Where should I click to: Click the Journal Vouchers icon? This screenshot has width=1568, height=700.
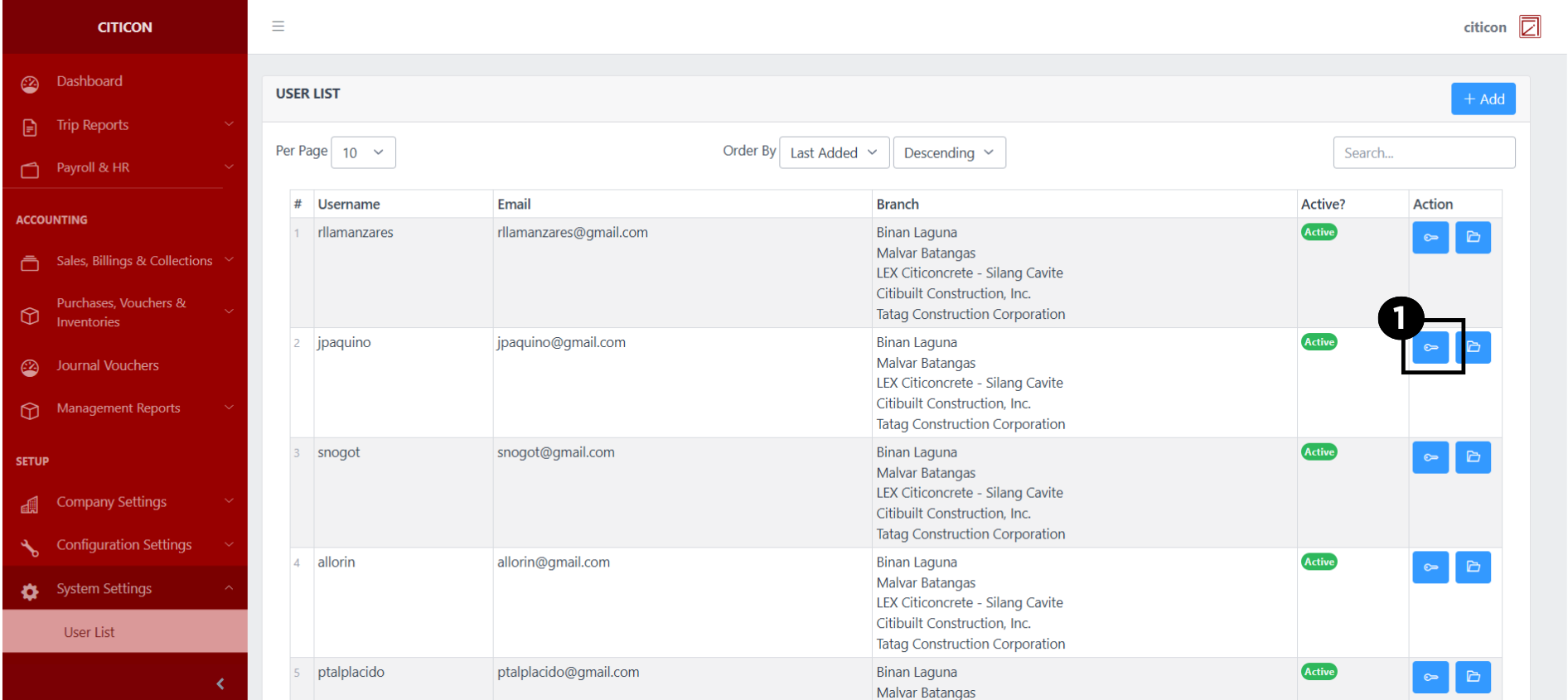[x=30, y=368]
